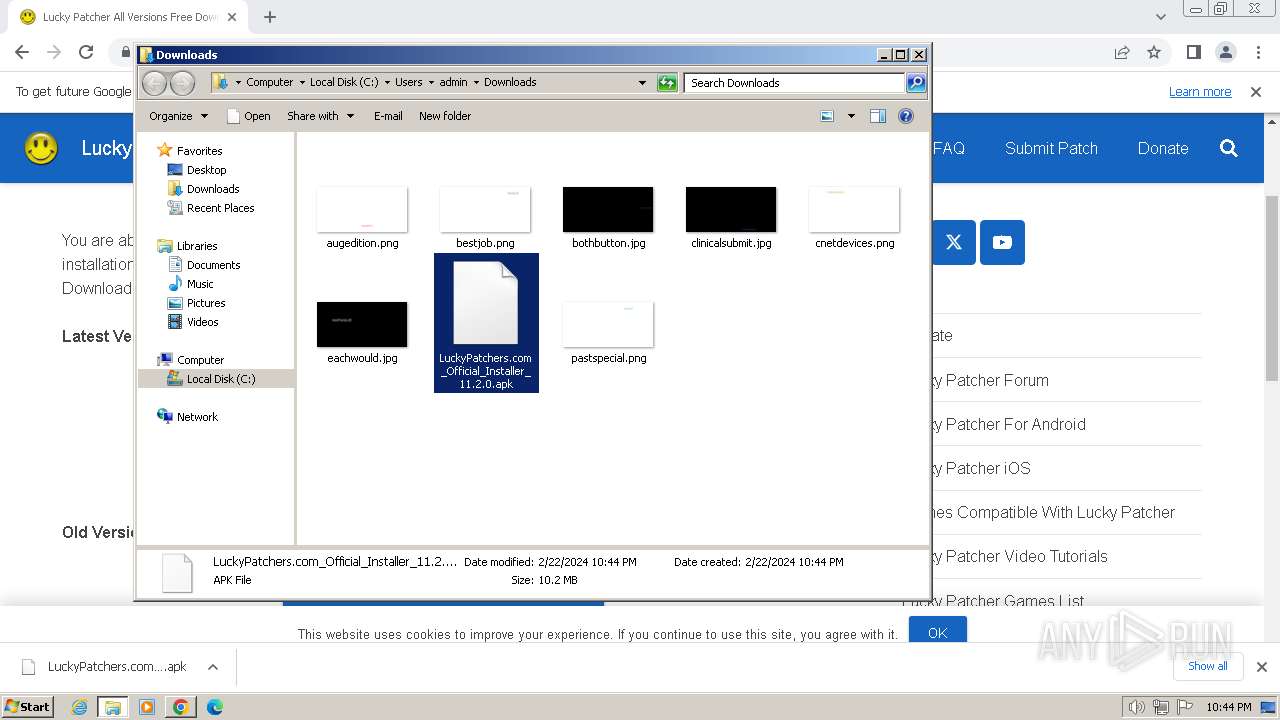Change the view using the views icon
Viewport: 1280px width, 720px height.
point(827,116)
